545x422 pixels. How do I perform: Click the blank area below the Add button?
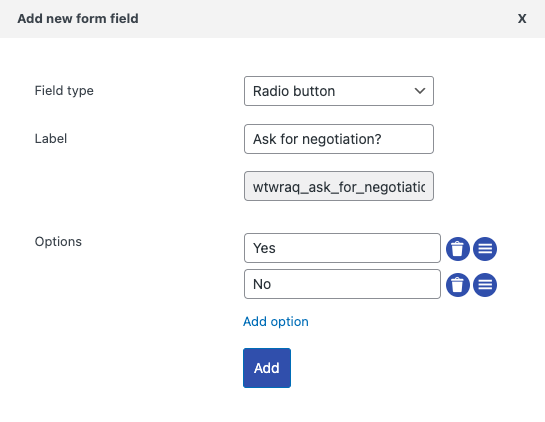(x=267, y=405)
